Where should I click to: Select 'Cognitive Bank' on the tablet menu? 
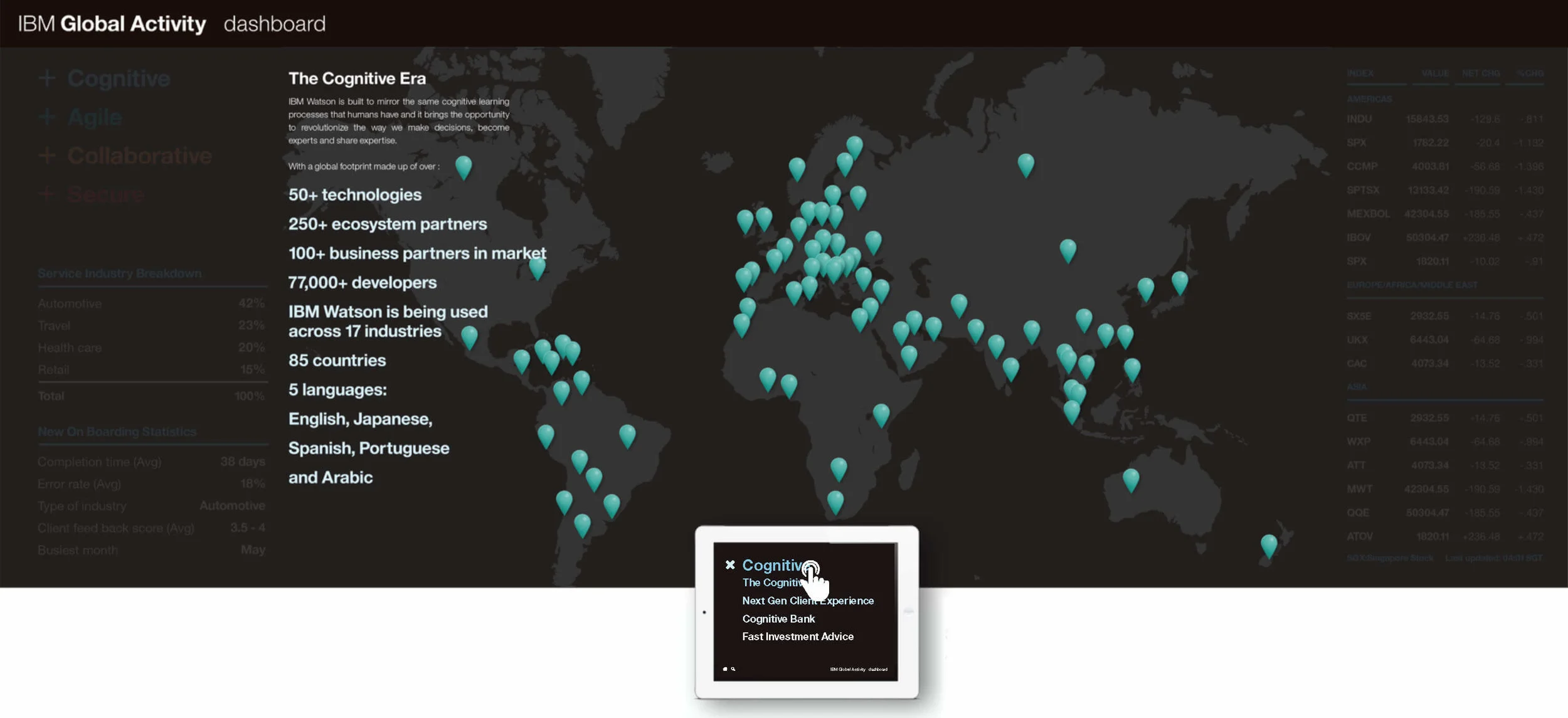[x=778, y=619]
